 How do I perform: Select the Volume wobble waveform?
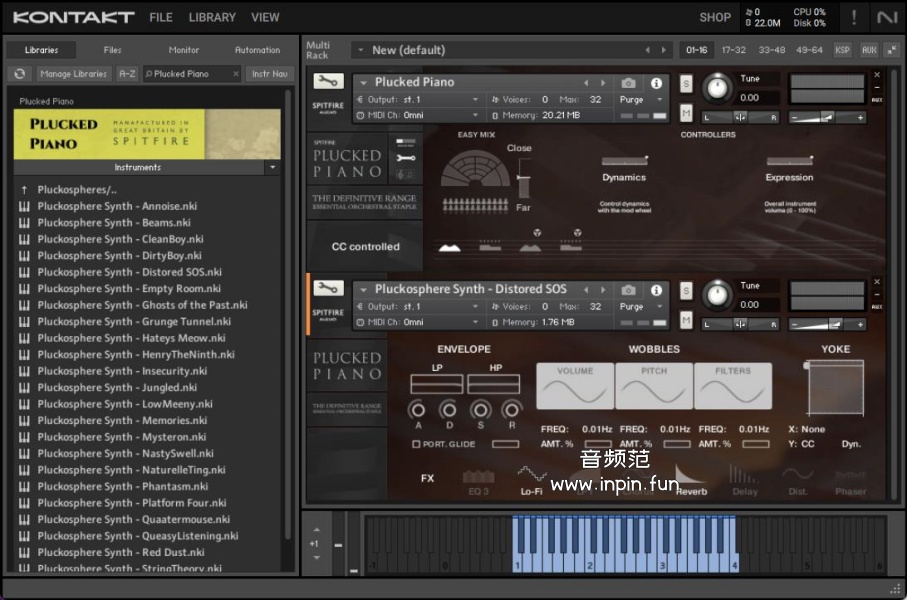575,386
